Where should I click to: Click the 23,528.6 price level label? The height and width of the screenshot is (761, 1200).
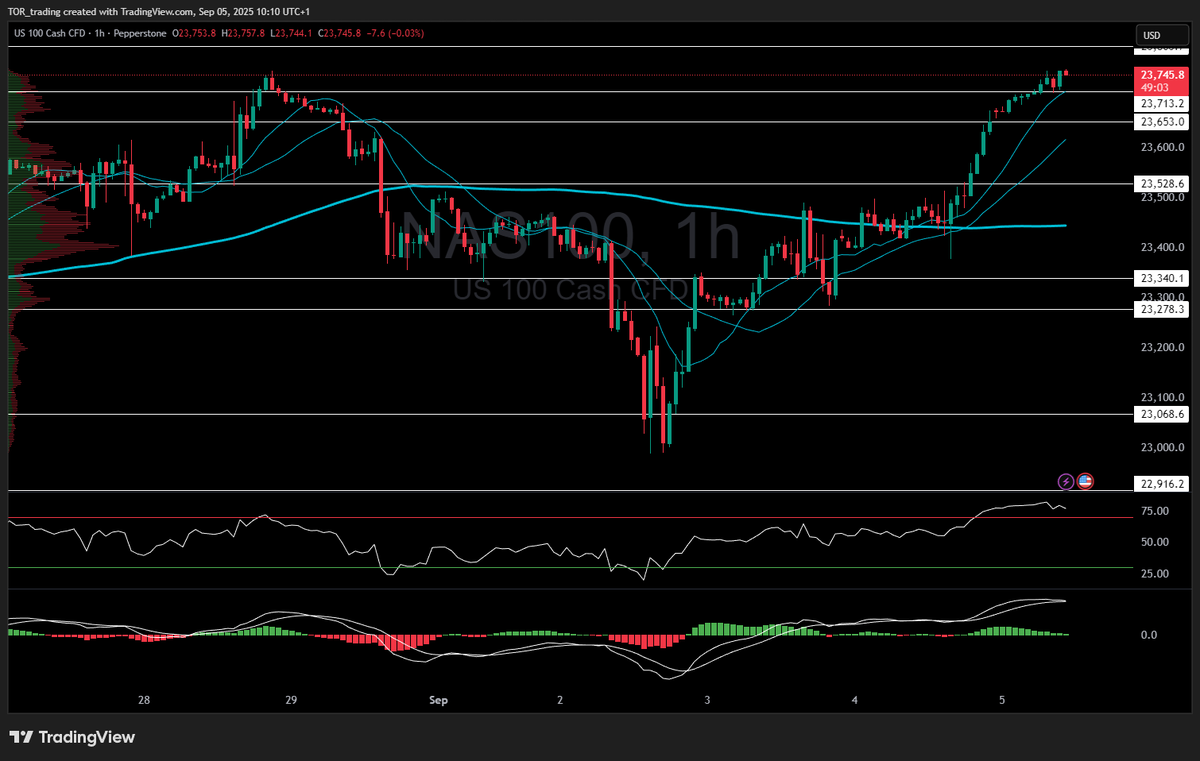click(1161, 183)
